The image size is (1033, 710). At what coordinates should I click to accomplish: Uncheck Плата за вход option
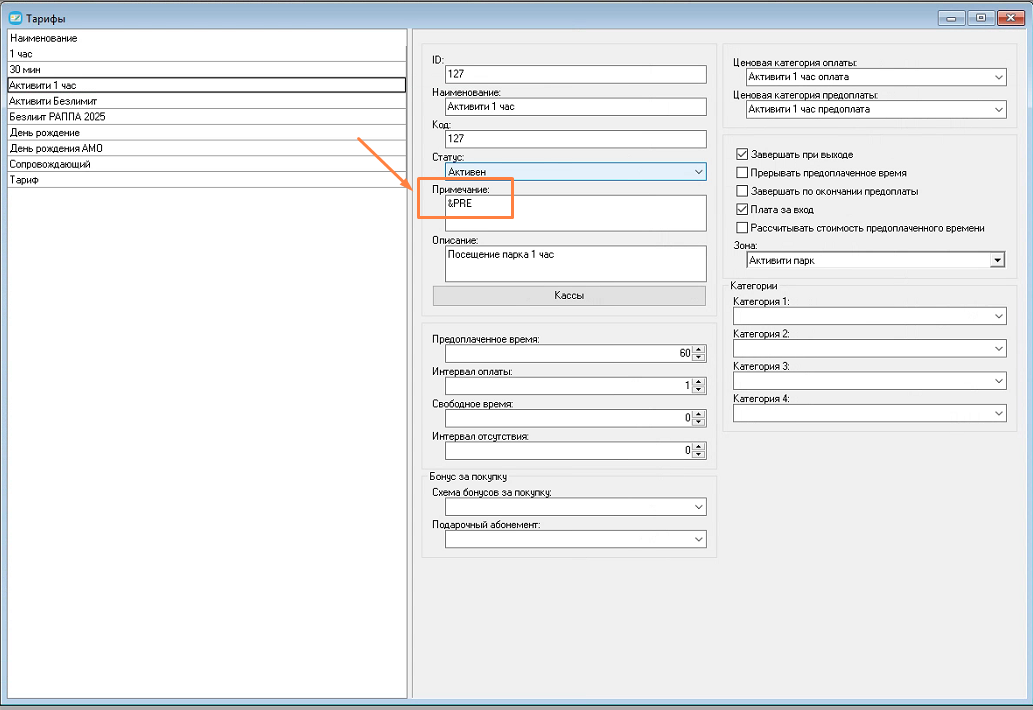pyautogui.click(x=742, y=210)
